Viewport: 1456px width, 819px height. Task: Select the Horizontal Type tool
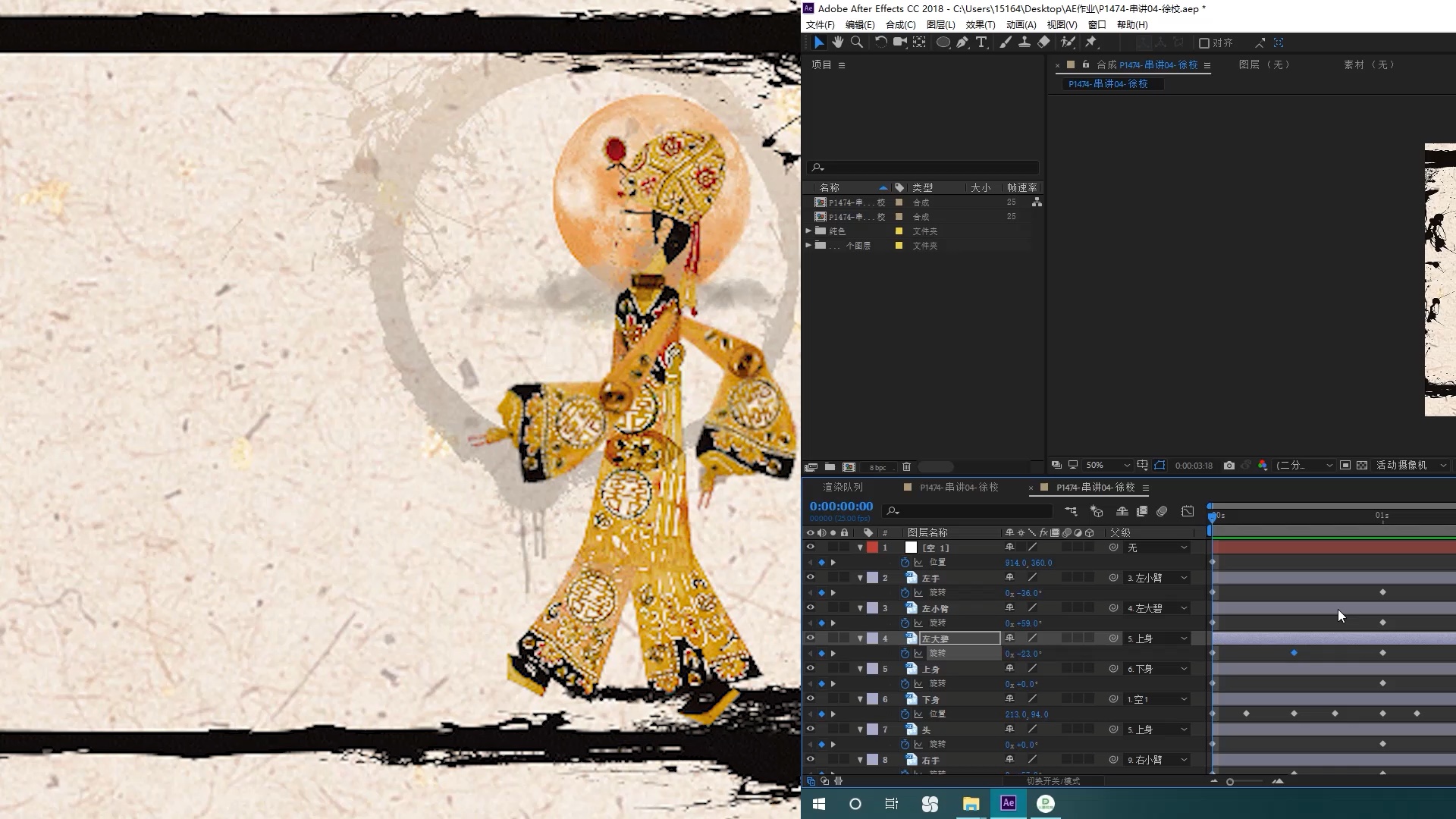981,42
